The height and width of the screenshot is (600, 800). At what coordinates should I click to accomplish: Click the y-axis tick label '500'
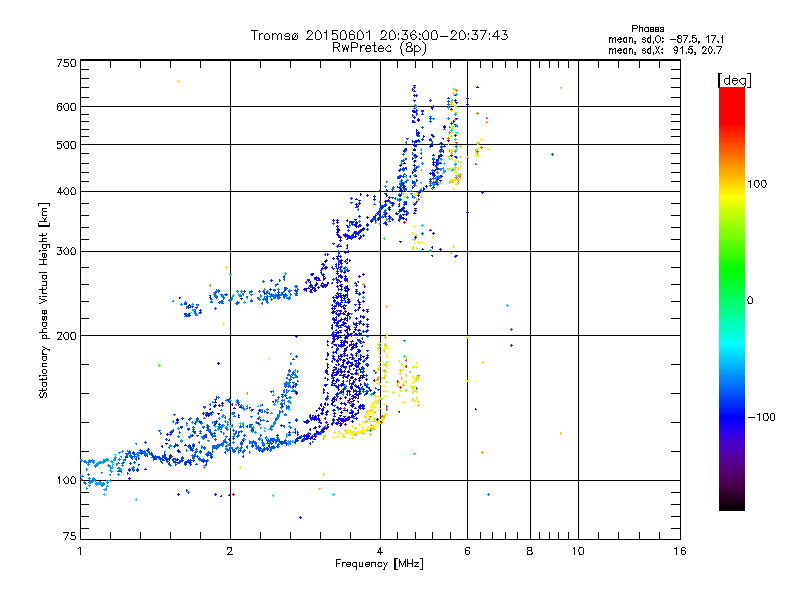(x=67, y=145)
